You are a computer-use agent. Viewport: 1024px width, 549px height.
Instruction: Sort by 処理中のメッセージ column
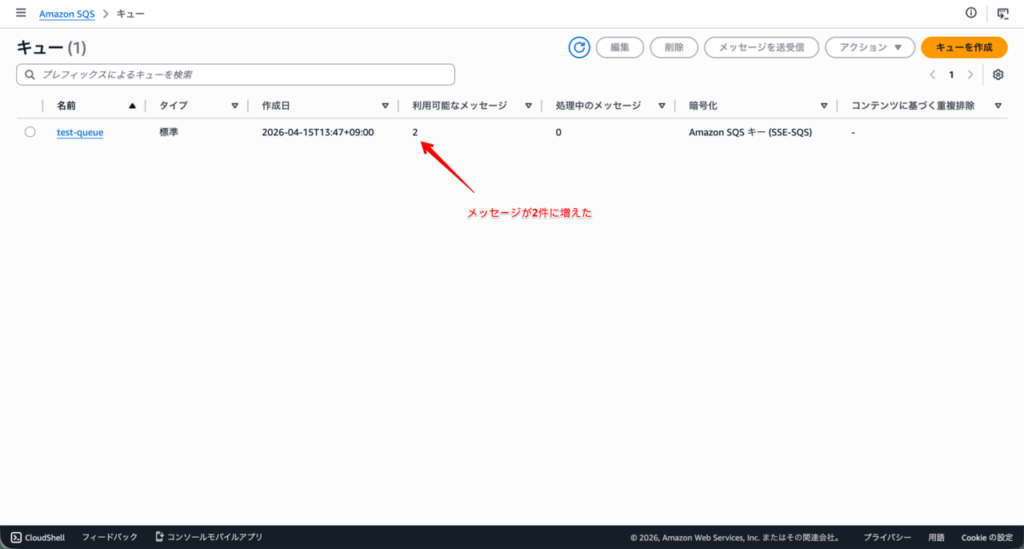(662, 106)
